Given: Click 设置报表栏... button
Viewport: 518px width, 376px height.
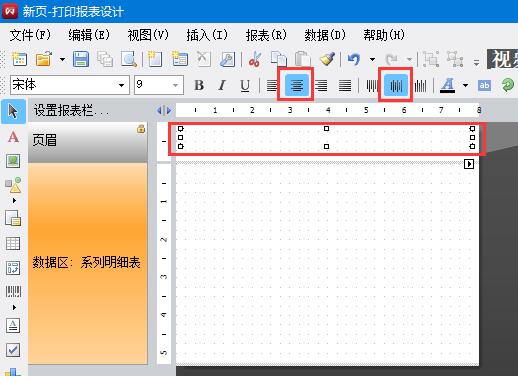Looking at the screenshot, I should pyautogui.click(x=71, y=110).
